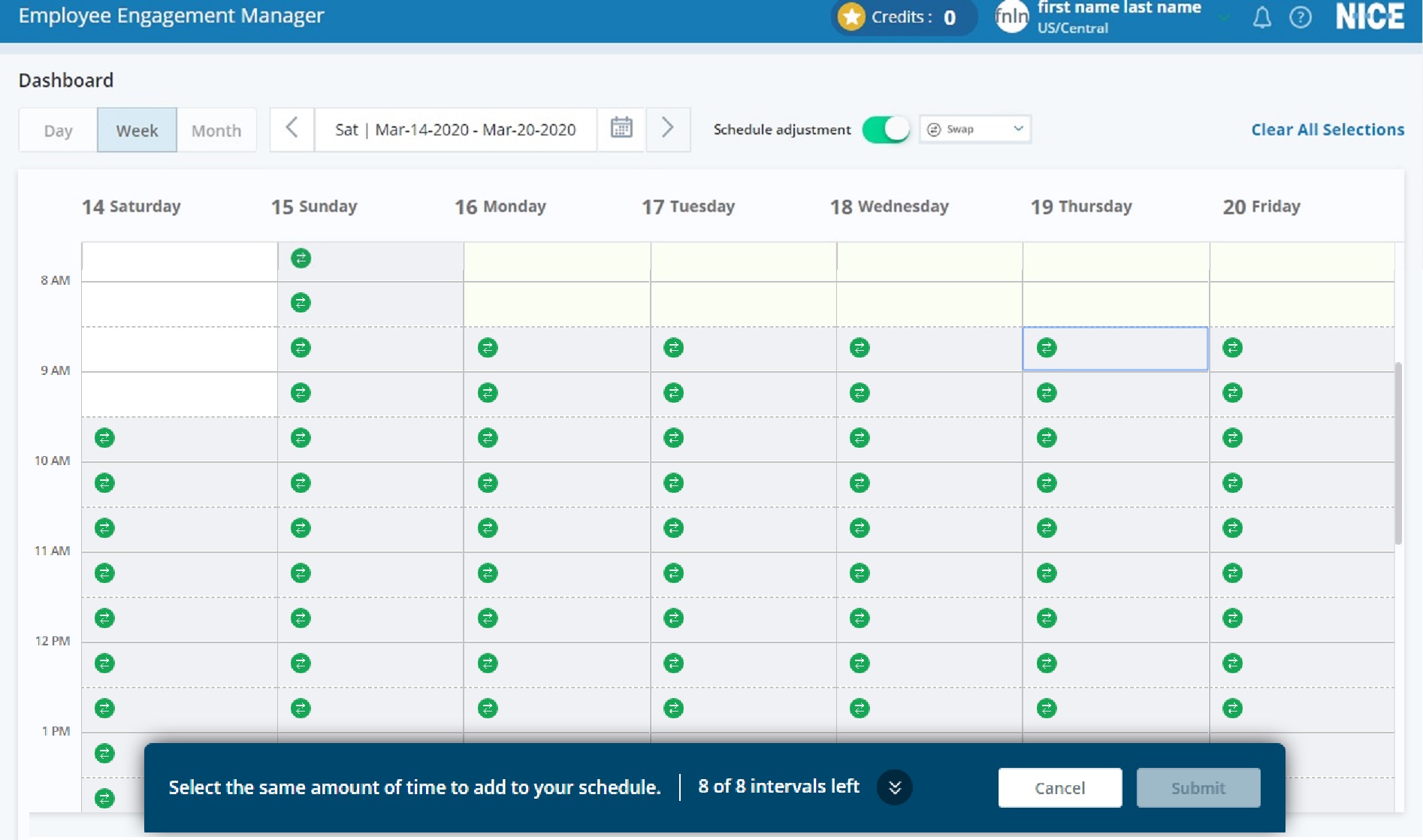
Task: Open the Swap dropdown
Action: tap(974, 129)
